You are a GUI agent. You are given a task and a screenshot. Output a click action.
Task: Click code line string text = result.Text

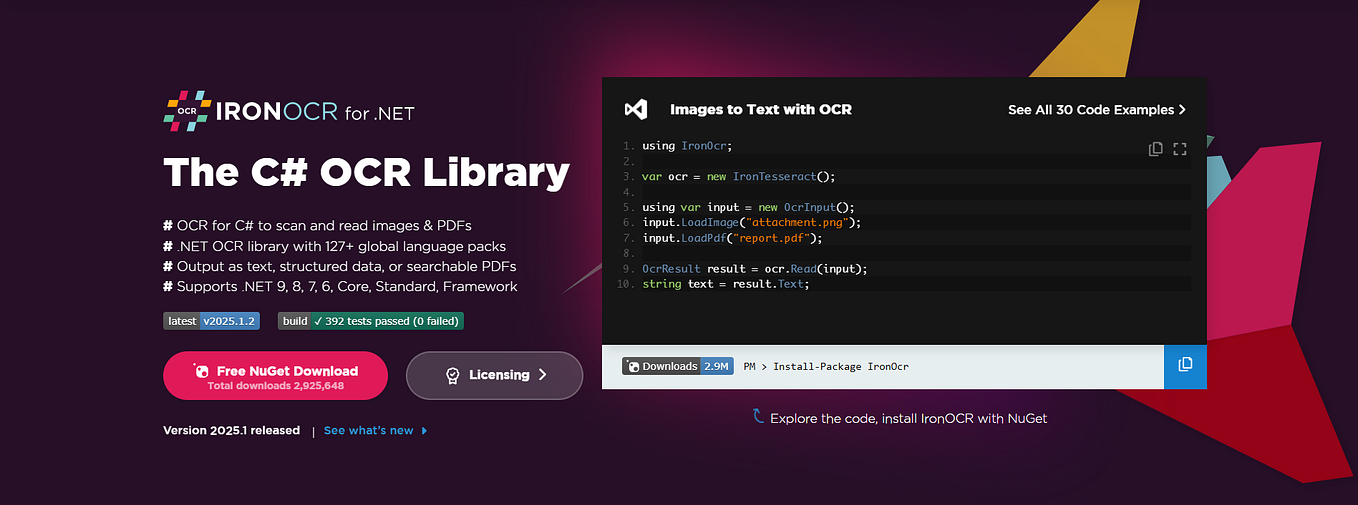(x=725, y=284)
